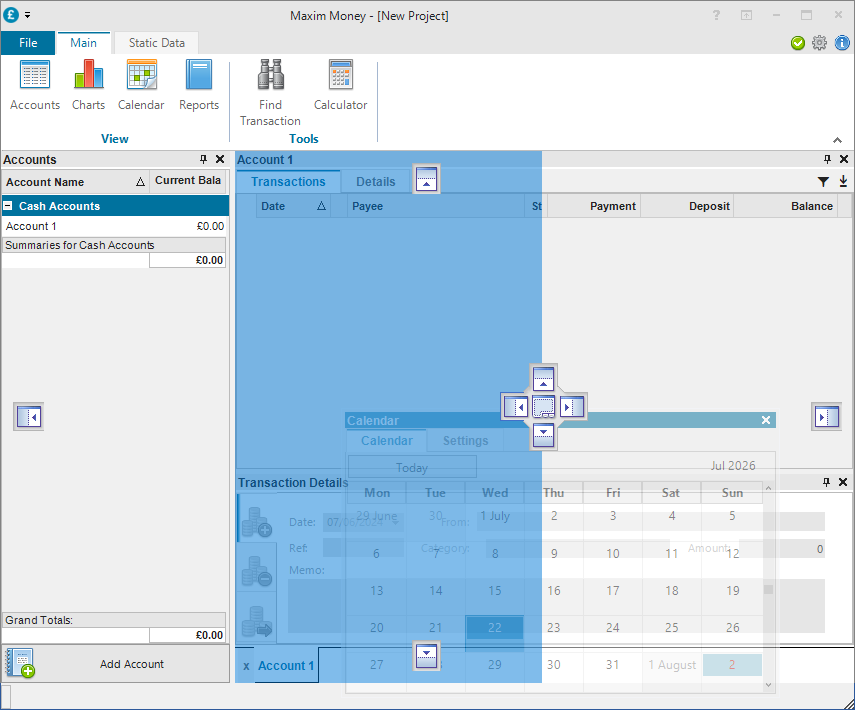Select Account 1 row
This screenshot has height=710, width=855.
coord(115,226)
